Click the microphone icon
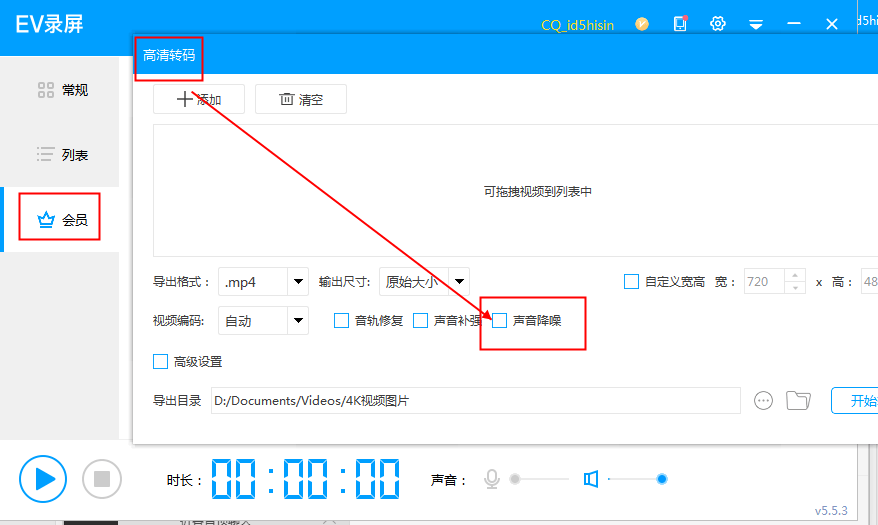Image resolution: width=878 pixels, height=525 pixels. (492, 479)
